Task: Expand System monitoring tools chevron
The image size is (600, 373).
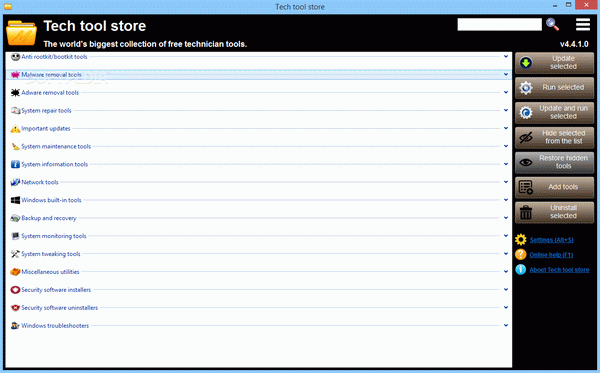Action: click(x=506, y=236)
